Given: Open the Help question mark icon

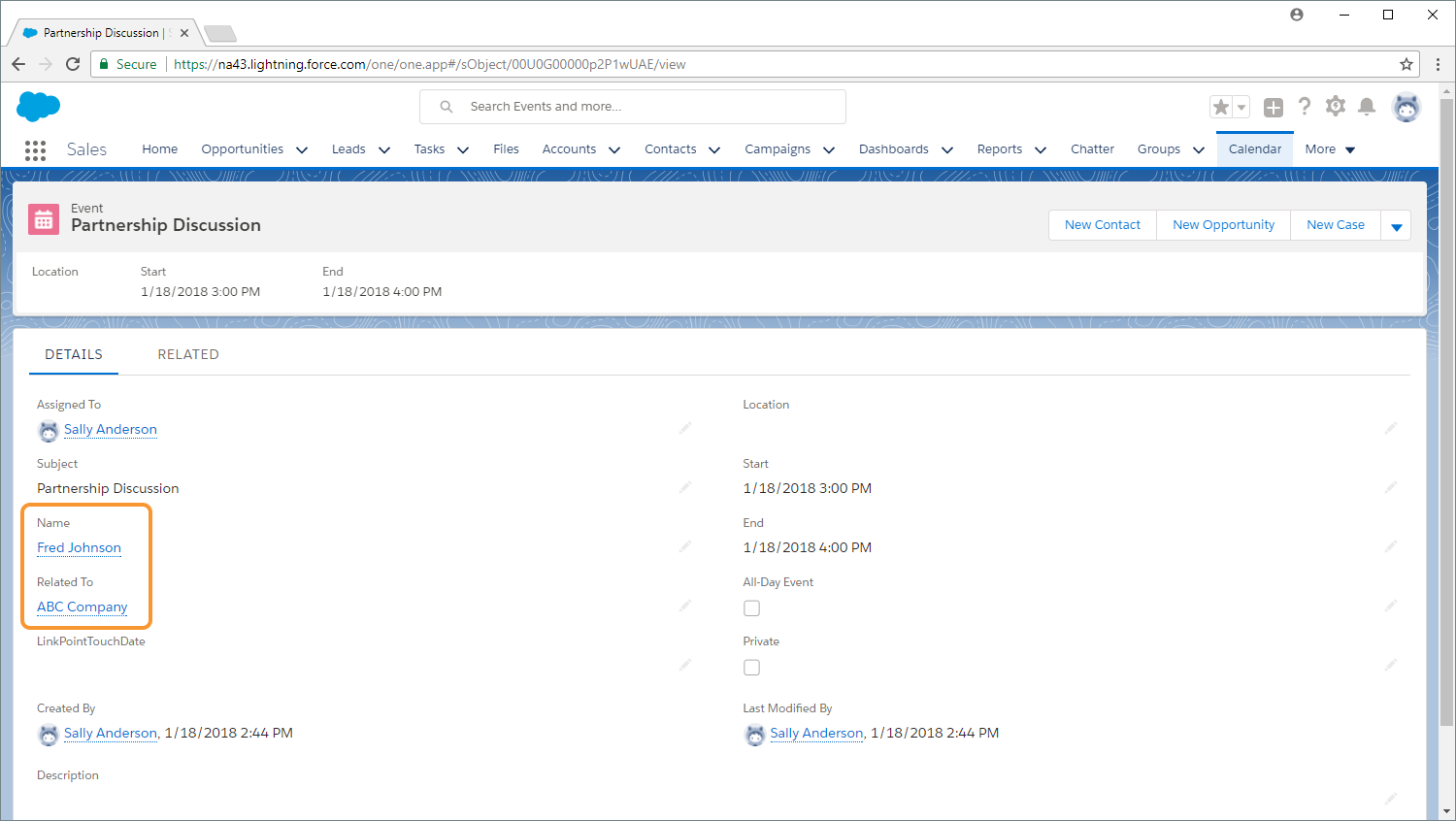Looking at the screenshot, I should (x=1305, y=106).
